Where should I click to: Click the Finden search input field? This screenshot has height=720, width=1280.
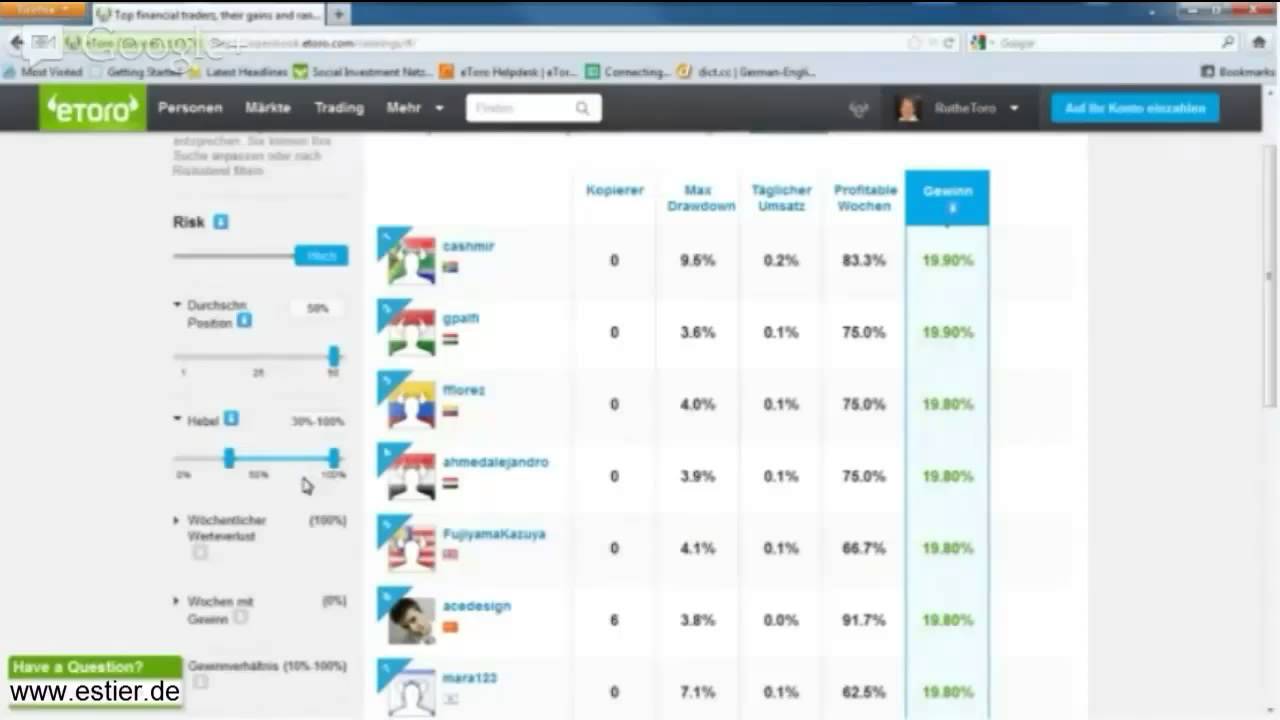pyautogui.click(x=521, y=108)
